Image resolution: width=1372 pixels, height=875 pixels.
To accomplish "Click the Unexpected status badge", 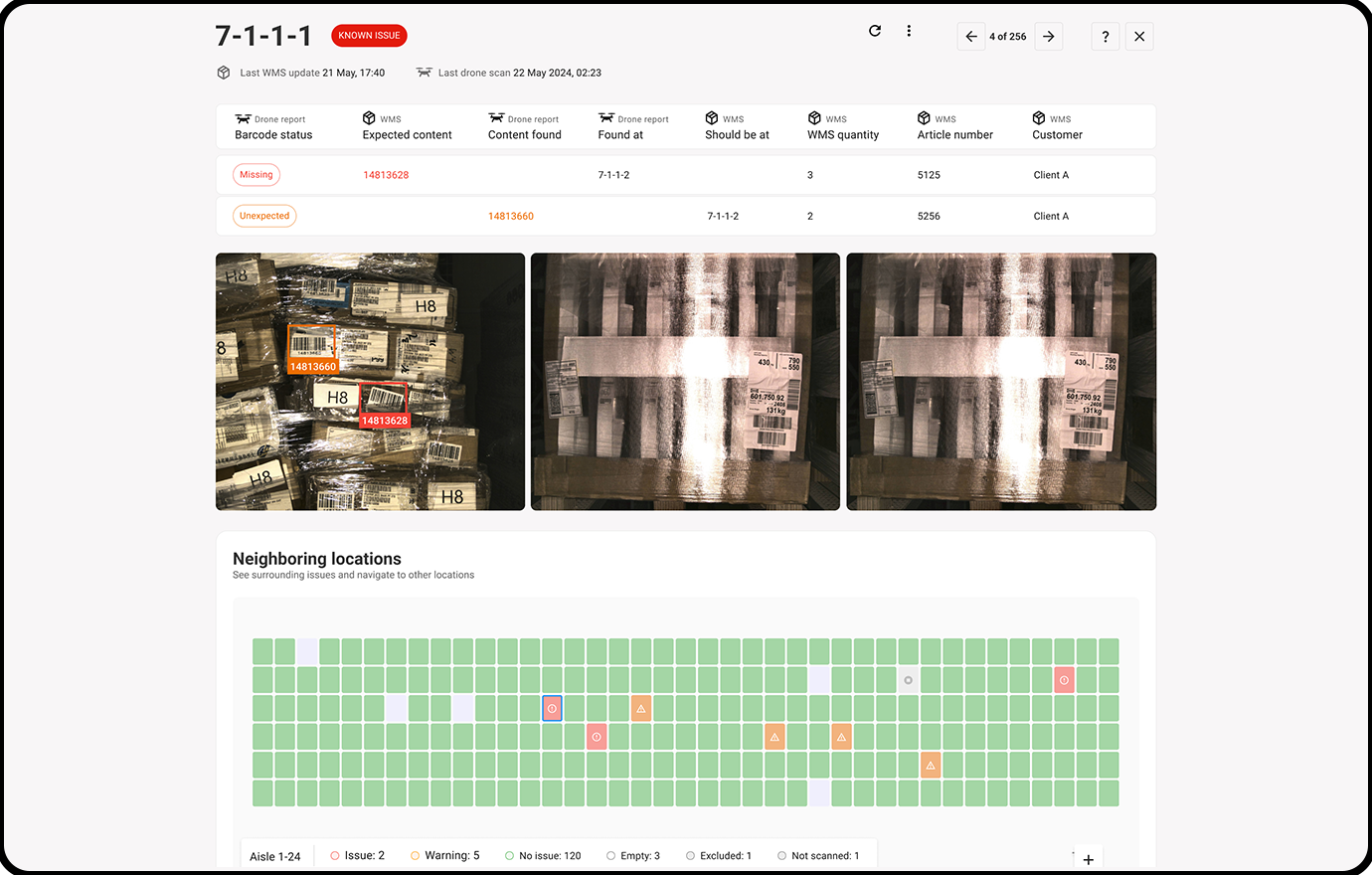I will point(264,216).
